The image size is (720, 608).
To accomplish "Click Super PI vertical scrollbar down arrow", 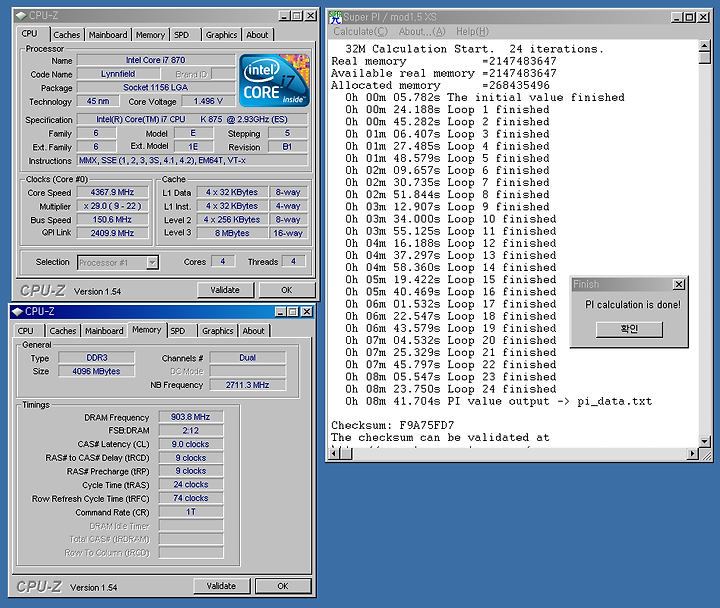I will (704, 441).
